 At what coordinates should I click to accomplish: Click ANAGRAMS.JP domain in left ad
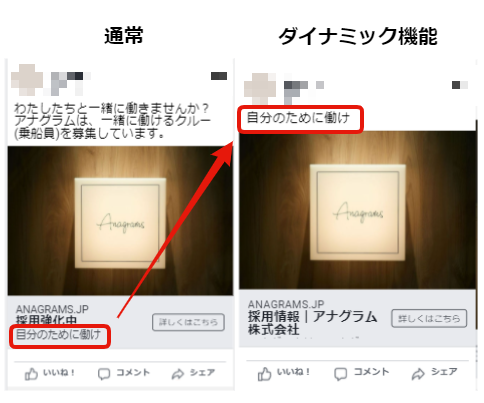[x=52, y=309]
